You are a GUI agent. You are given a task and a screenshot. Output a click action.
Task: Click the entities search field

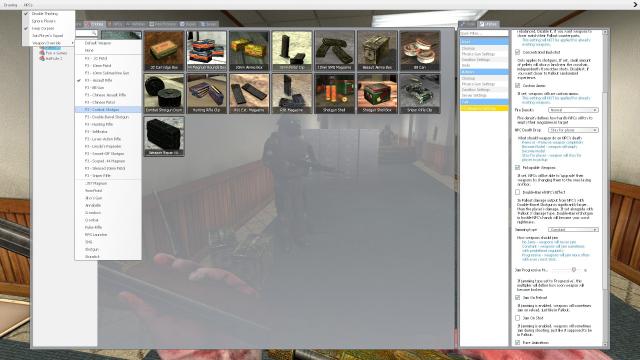click(x=87, y=33)
